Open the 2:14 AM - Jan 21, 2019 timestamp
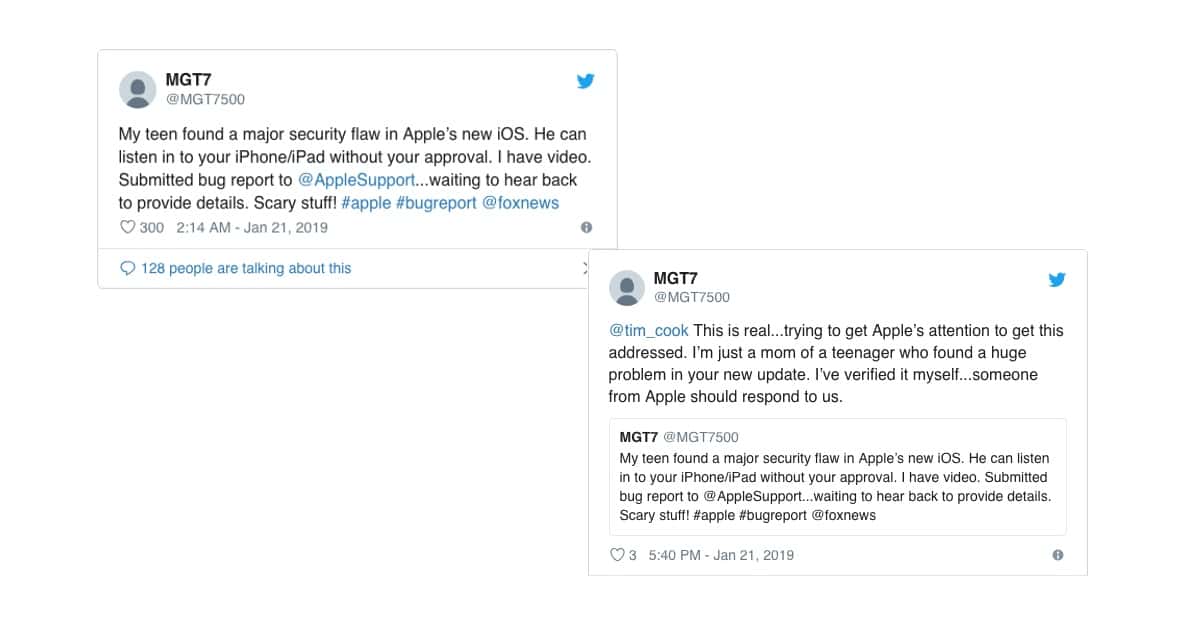This screenshot has height=630, width=1200. 252,227
